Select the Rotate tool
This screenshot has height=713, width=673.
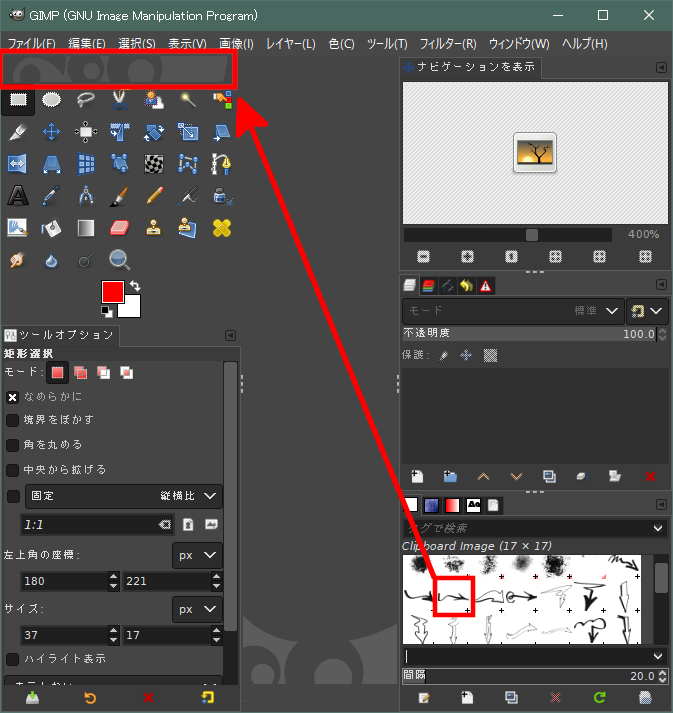click(x=154, y=132)
